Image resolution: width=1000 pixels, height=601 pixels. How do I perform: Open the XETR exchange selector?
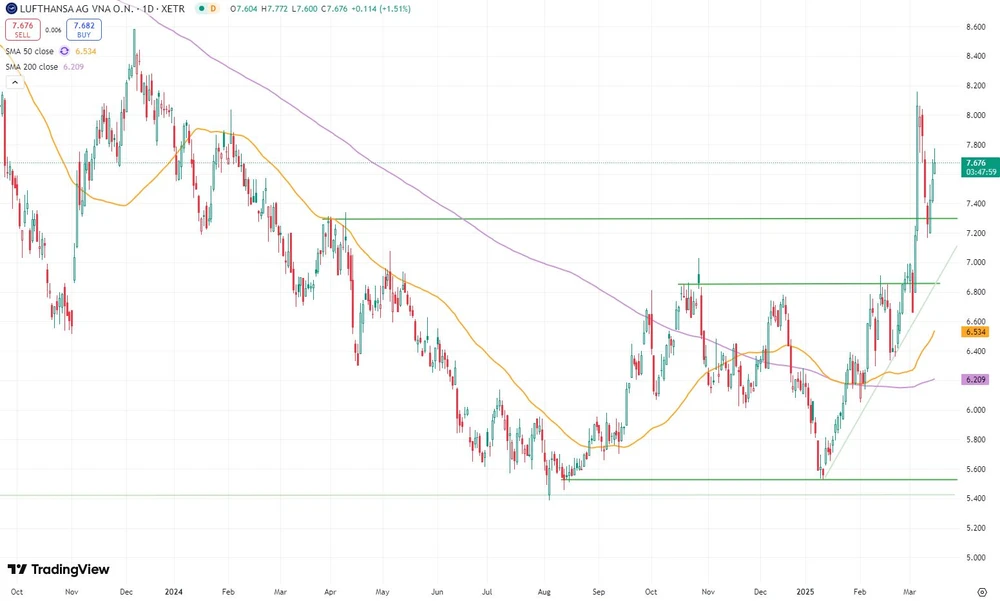(173, 8)
